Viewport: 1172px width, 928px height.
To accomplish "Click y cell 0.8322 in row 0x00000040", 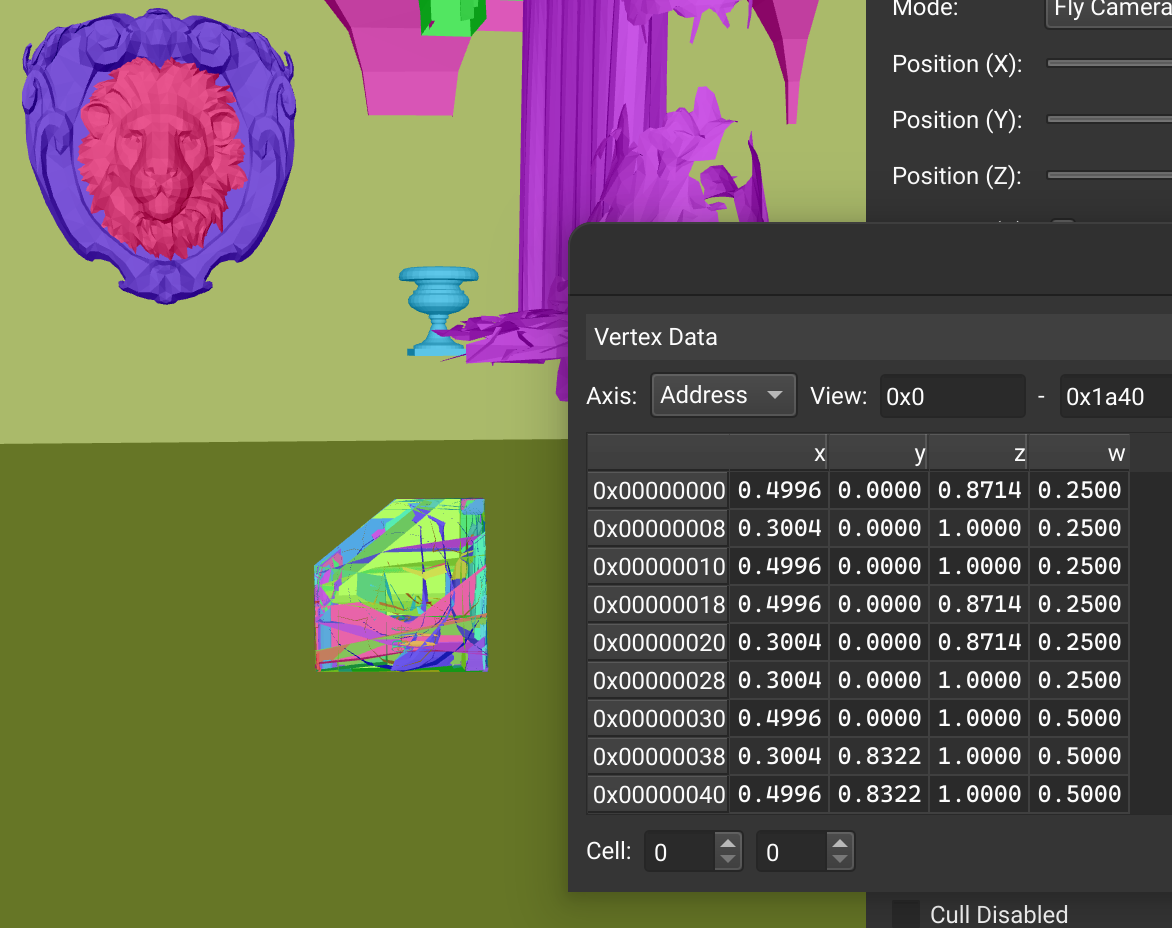I will (x=879, y=794).
